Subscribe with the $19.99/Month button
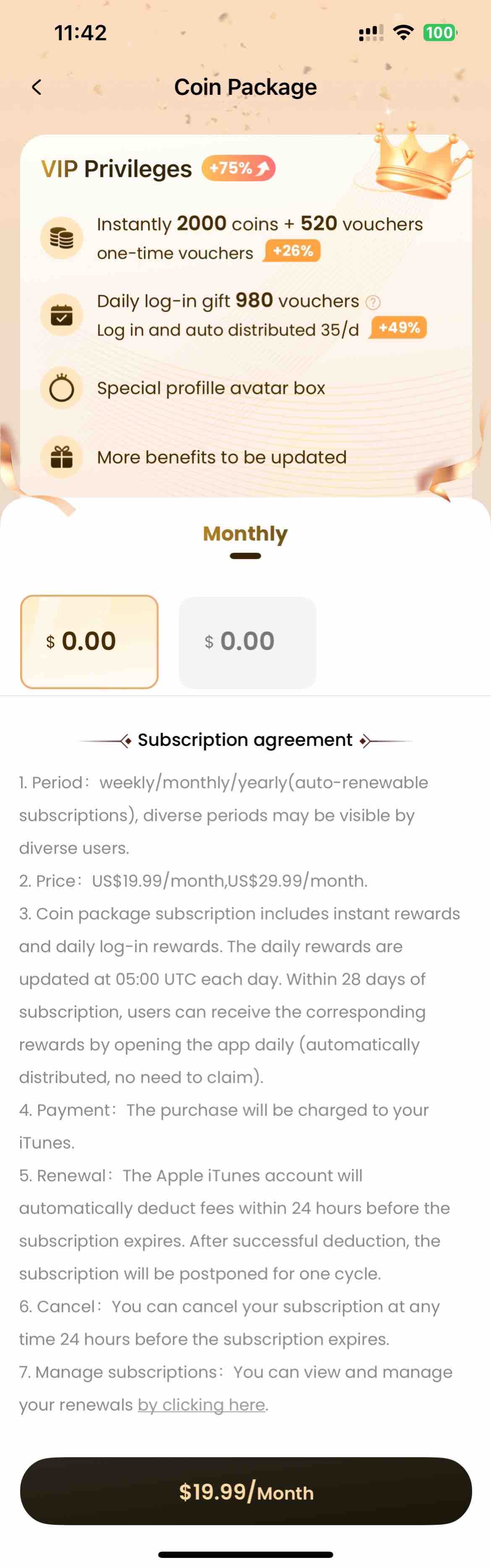 pyautogui.click(x=246, y=1491)
